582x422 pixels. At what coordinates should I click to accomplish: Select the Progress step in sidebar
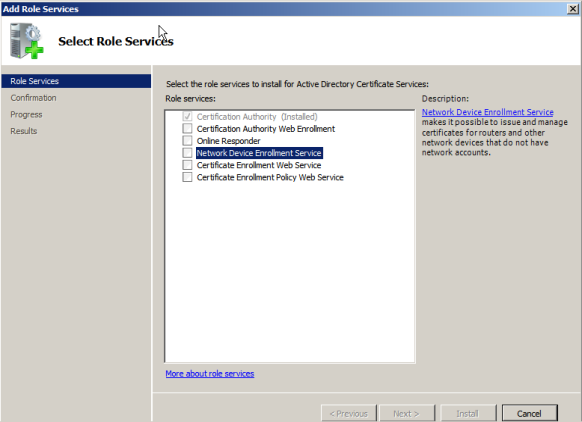(x=26, y=115)
